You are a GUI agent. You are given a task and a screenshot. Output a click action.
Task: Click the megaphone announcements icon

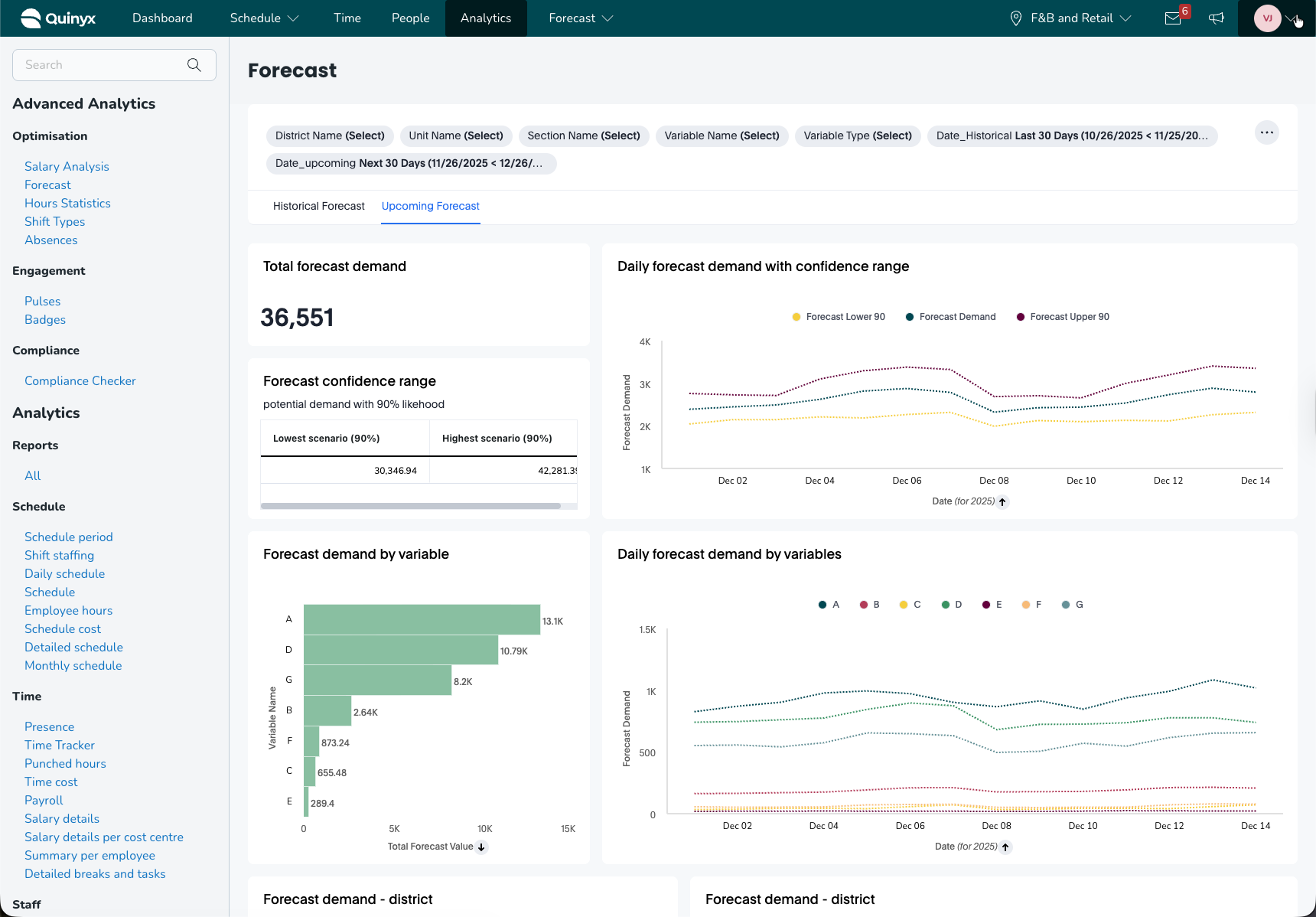(1217, 18)
